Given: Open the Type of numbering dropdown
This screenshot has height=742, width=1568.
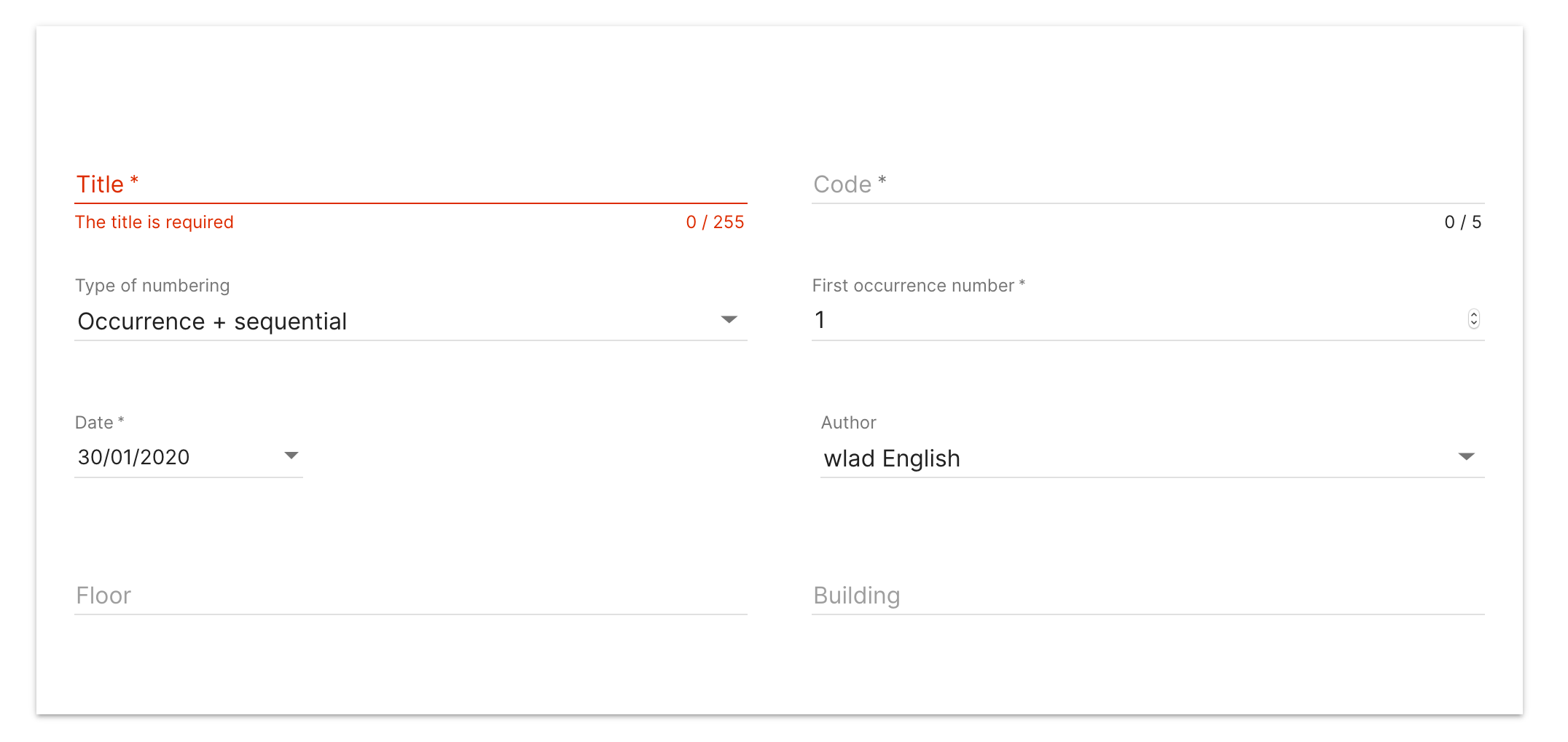Looking at the screenshot, I should (x=411, y=321).
